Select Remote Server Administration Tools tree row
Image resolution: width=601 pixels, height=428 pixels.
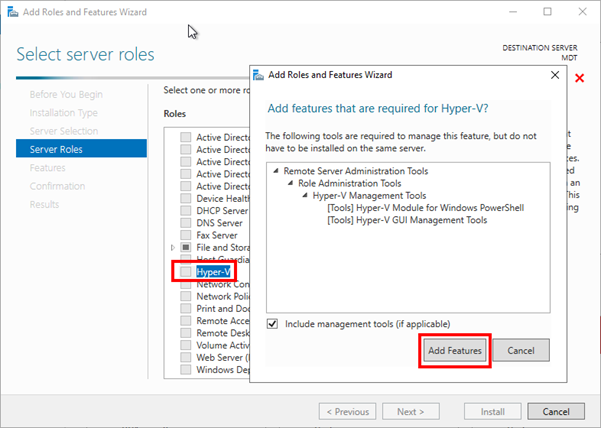(x=356, y=171)
